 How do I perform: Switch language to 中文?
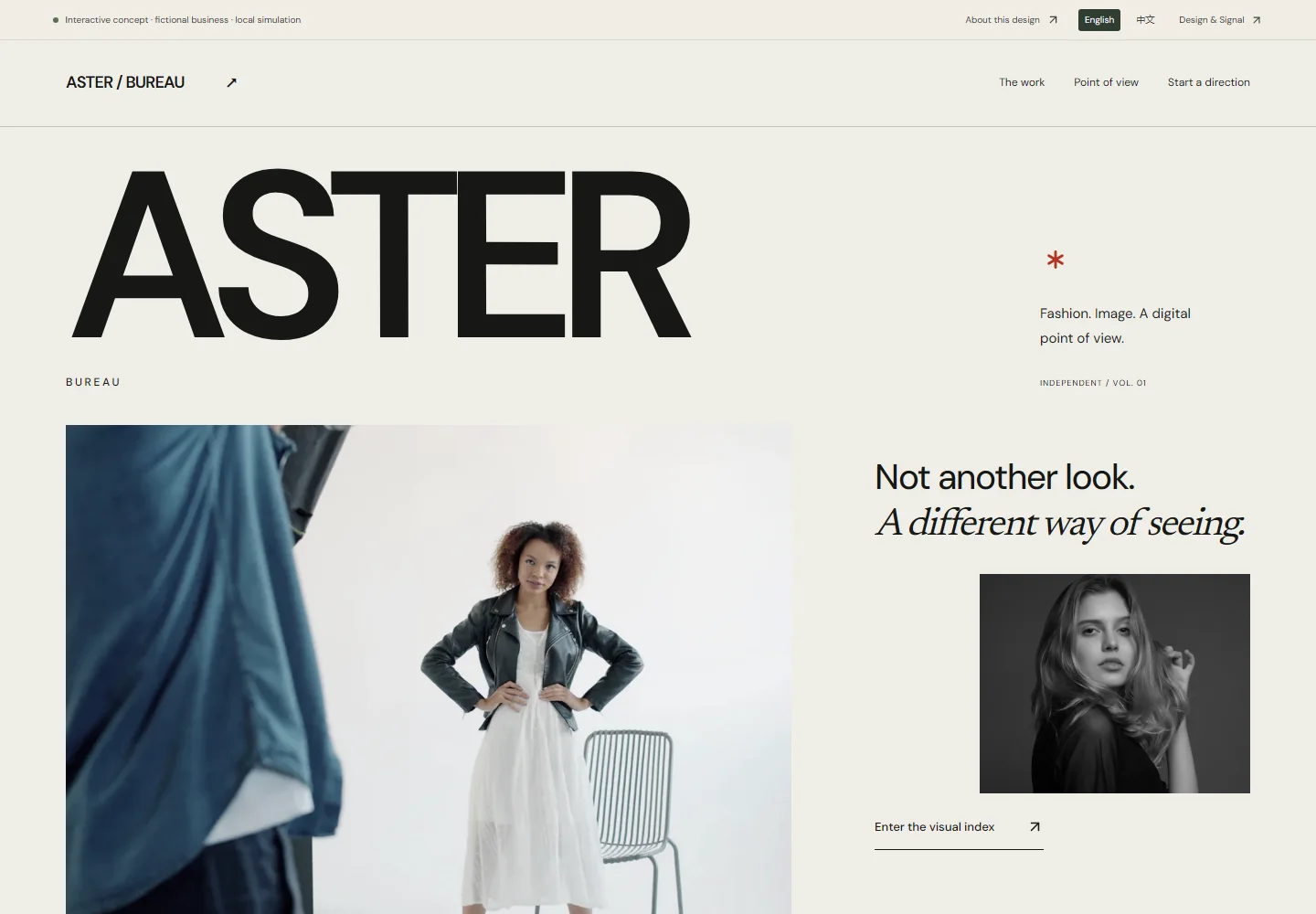click(x=1146, y=20)
